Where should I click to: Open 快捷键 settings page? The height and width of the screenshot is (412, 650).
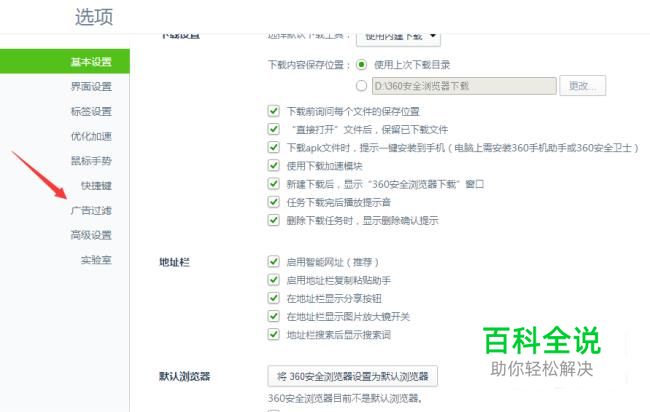(96, 185)
